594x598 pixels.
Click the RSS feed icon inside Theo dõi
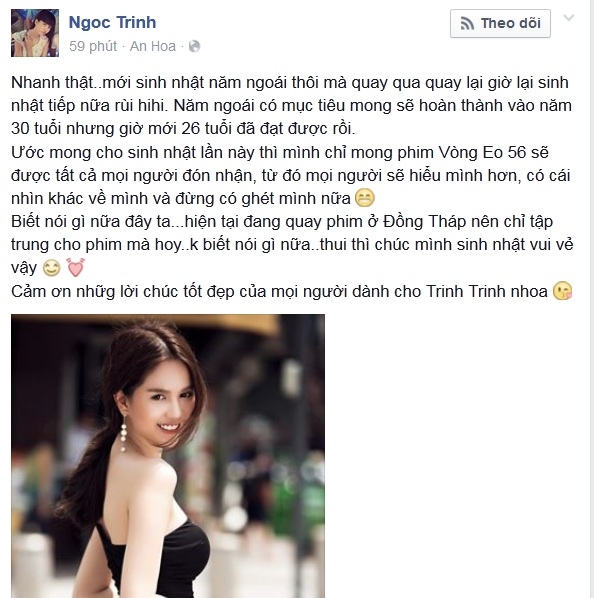pos(467,24)
